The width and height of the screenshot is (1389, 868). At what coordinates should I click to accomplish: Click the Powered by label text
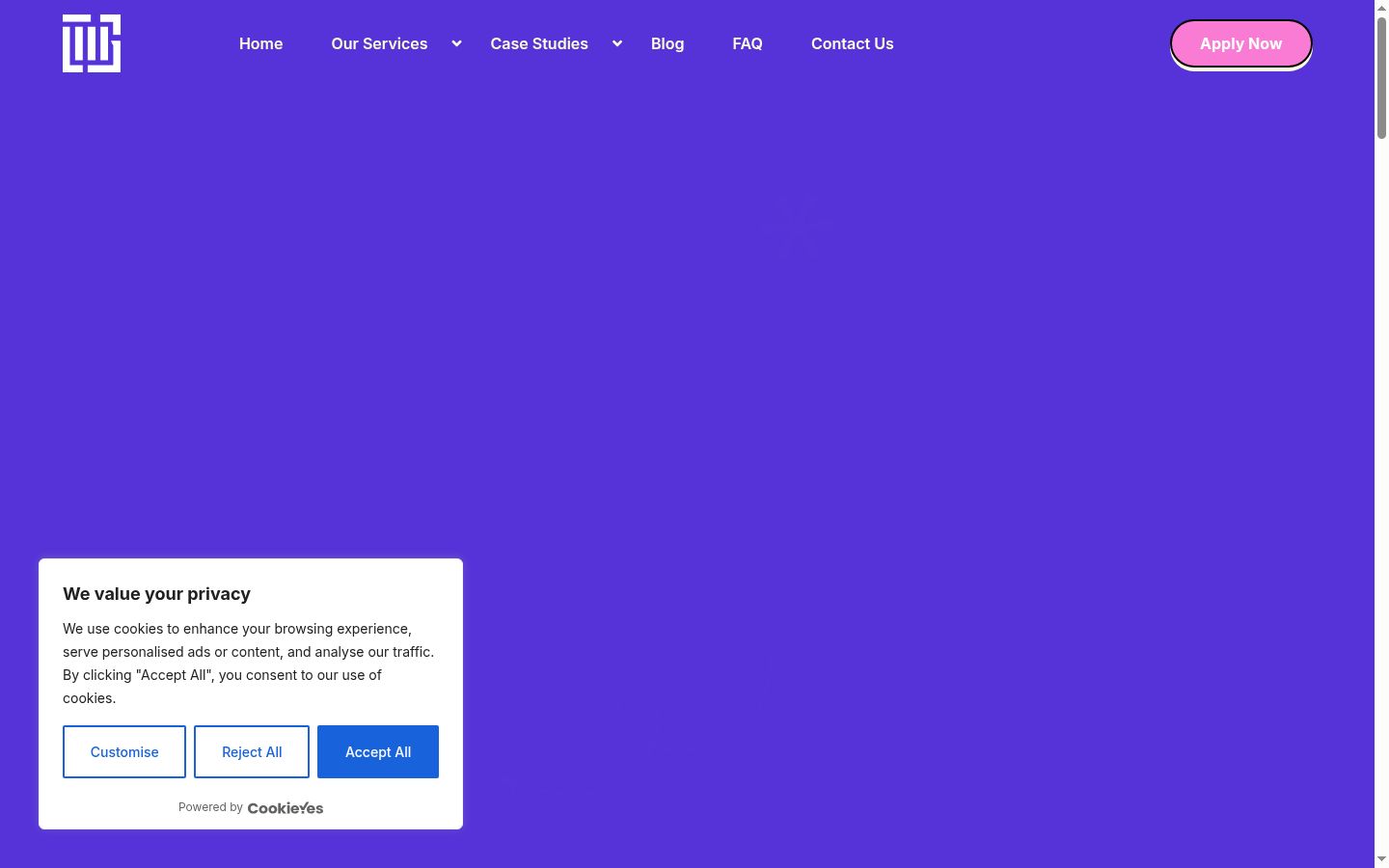(210, 807)
